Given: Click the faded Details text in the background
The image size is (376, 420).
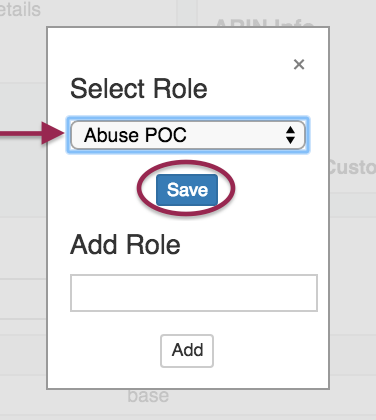Looking at the screenshot, I should 20,9.
